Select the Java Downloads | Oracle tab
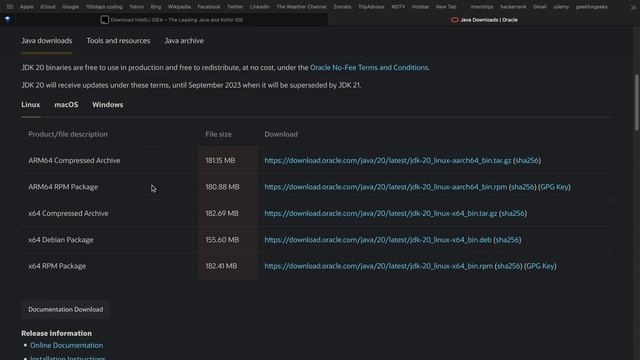Viewport: 640px width, 360px height. tap(484, 20)
